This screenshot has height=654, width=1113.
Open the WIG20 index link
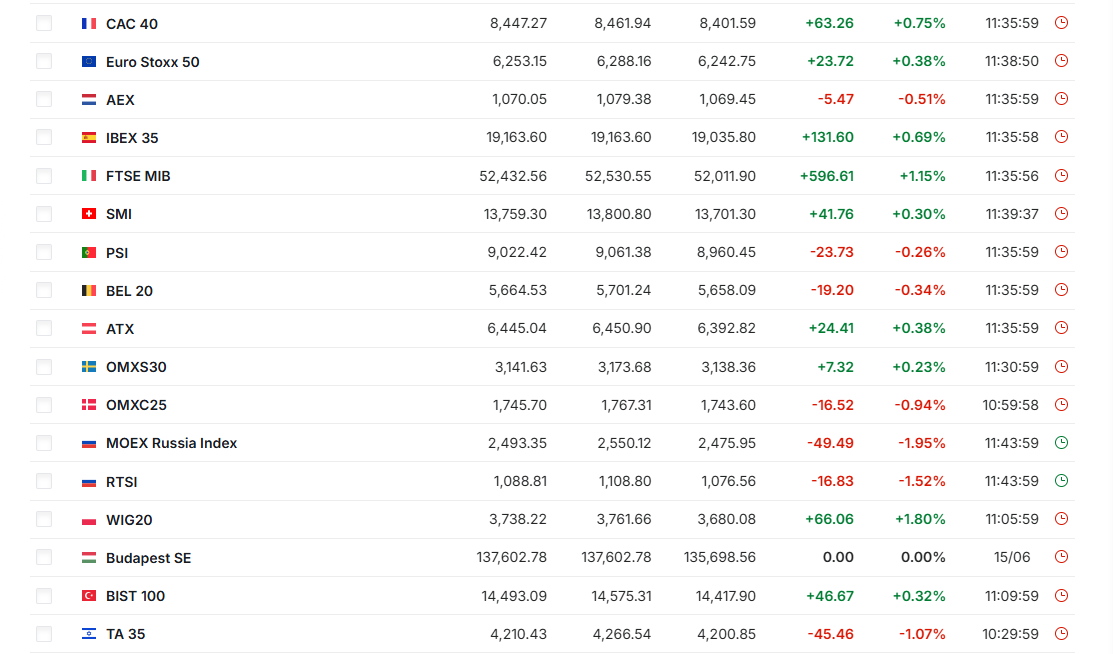pos(129,520)
